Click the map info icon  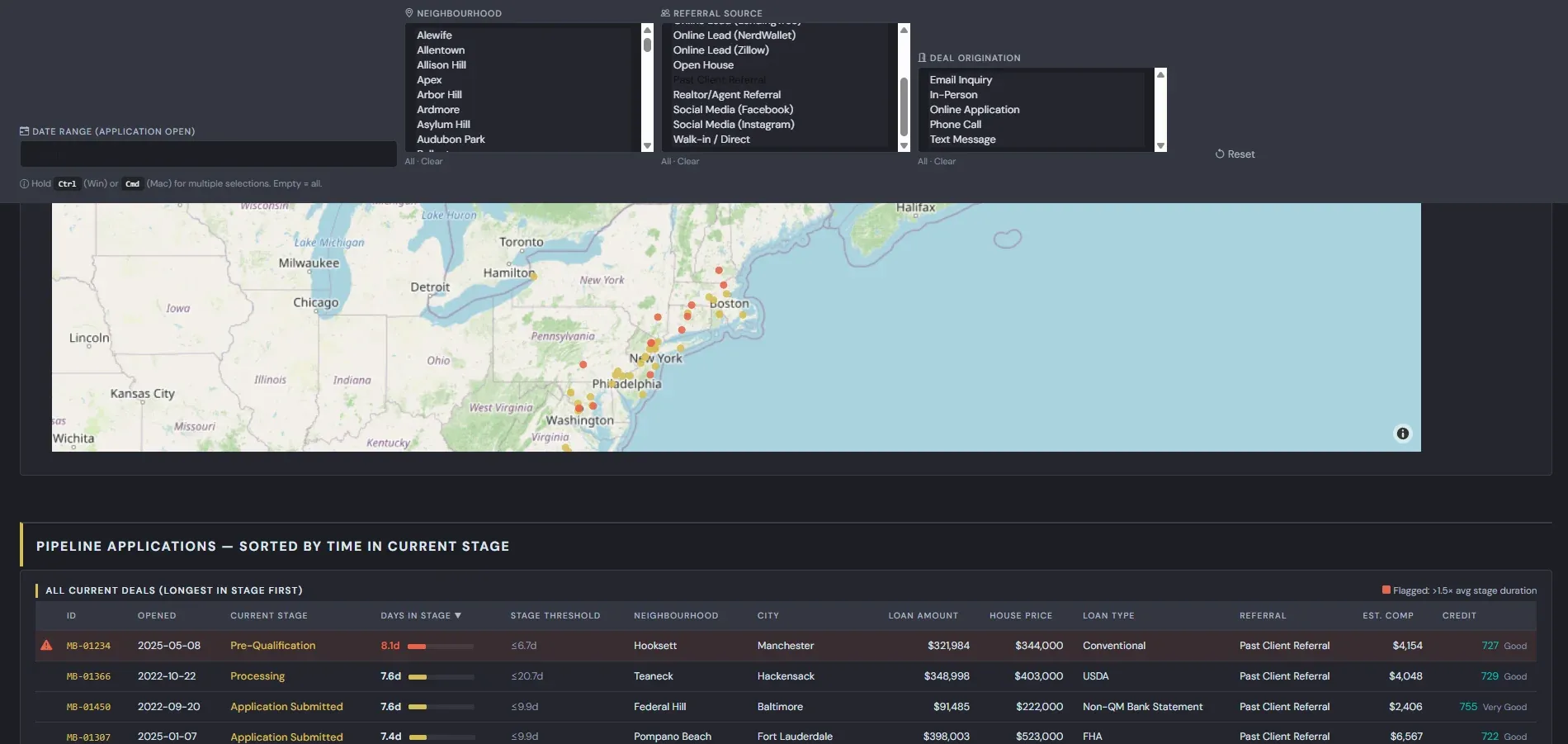(x=1402, y=434)
